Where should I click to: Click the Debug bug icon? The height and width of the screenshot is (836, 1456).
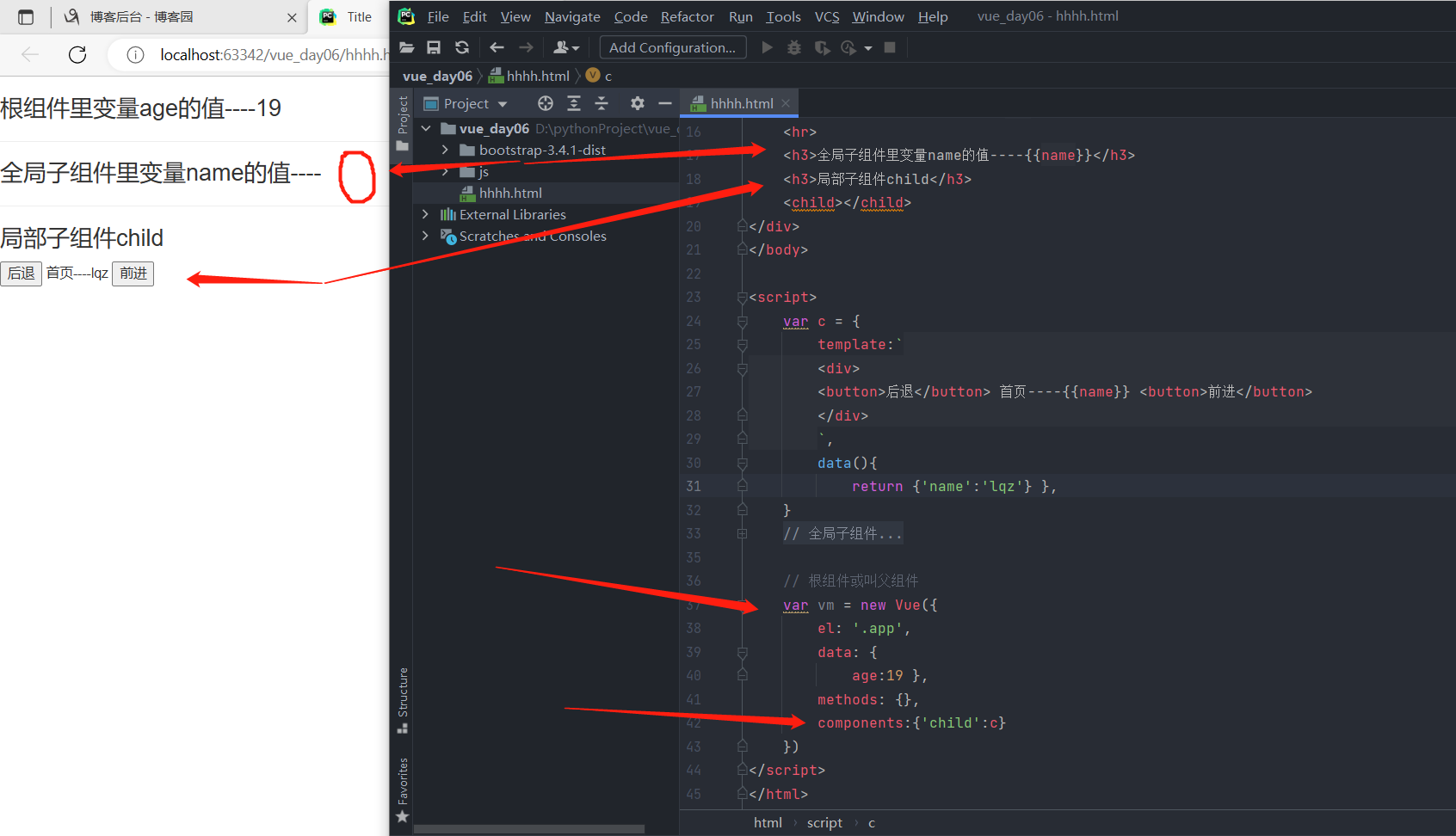click(x=794, y=47)
